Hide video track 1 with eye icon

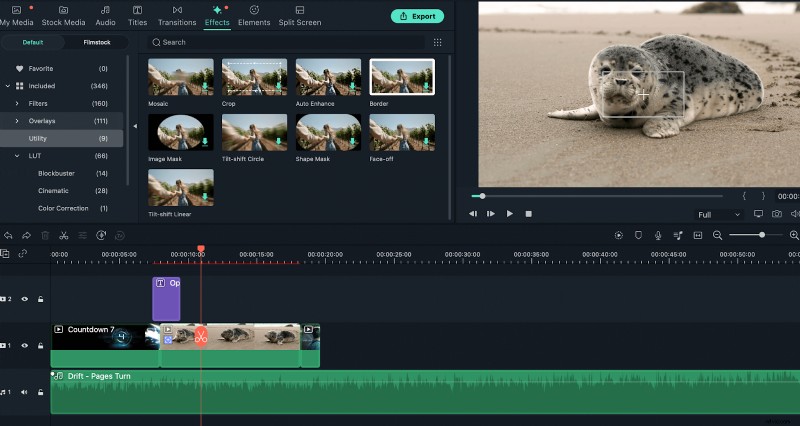point(24,345)
